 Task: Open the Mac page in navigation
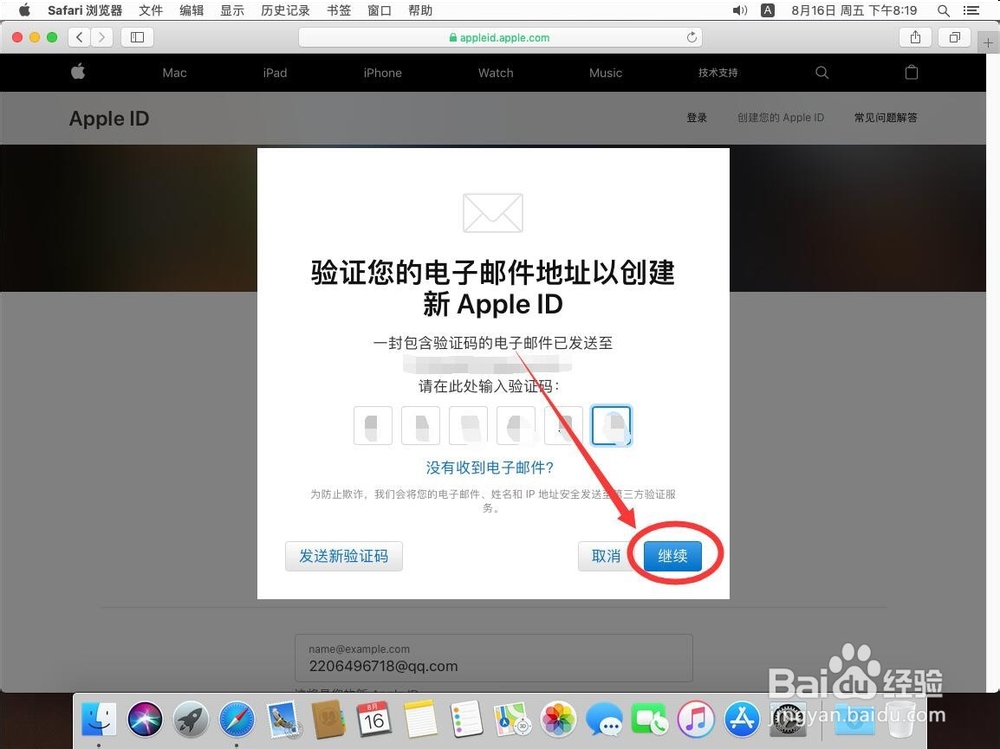coord(174,73)
